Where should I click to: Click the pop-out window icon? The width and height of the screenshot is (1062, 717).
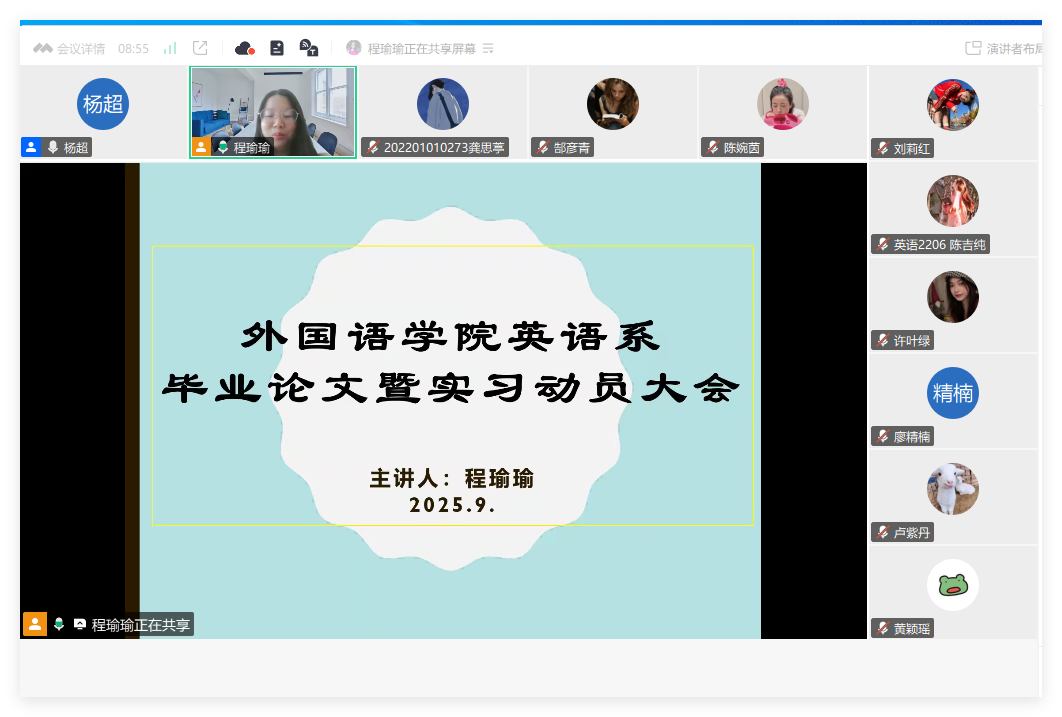[x=200, y=48]
